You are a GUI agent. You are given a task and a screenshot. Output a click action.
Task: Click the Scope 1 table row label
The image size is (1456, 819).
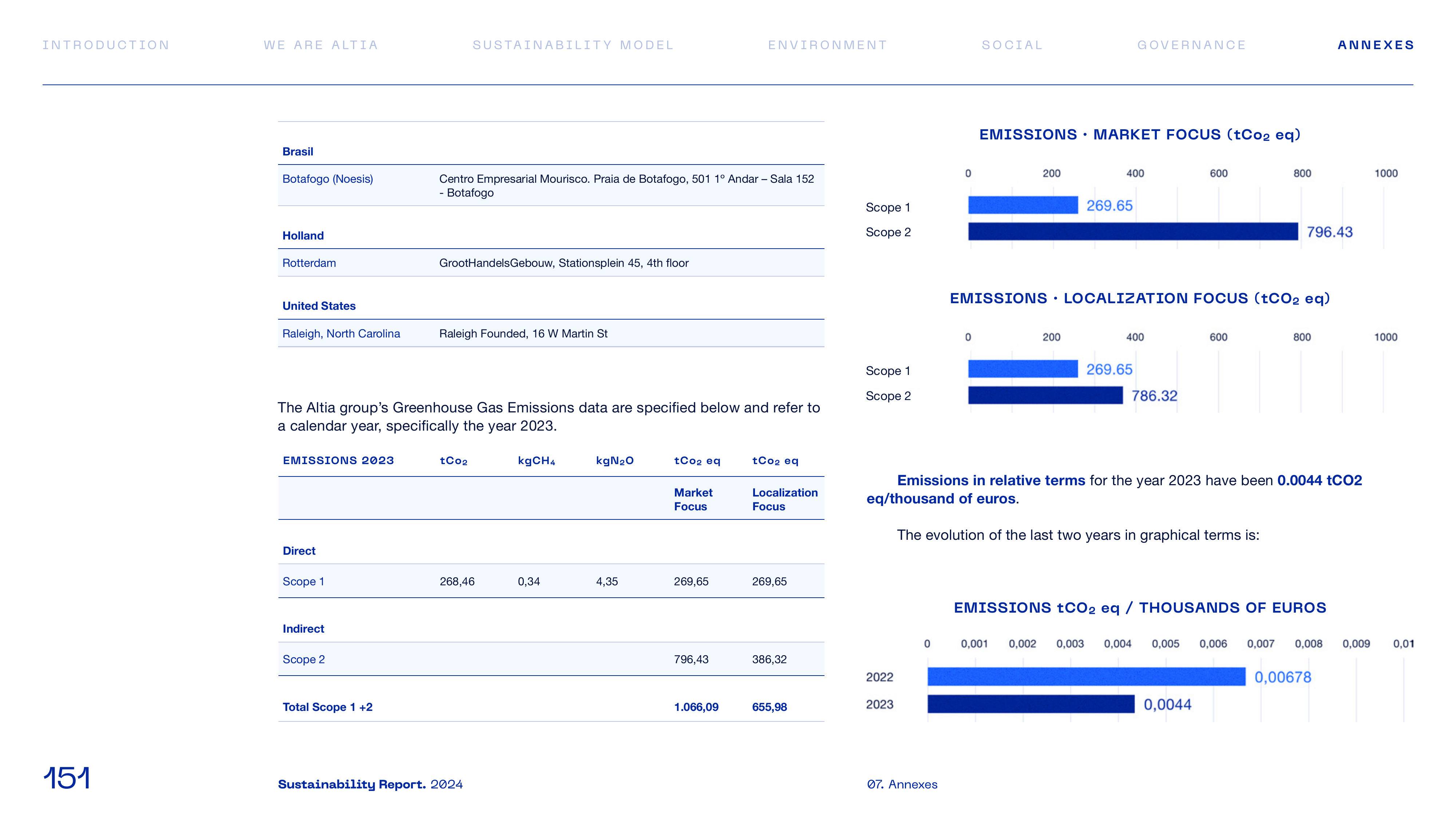(x=304, y=582)
